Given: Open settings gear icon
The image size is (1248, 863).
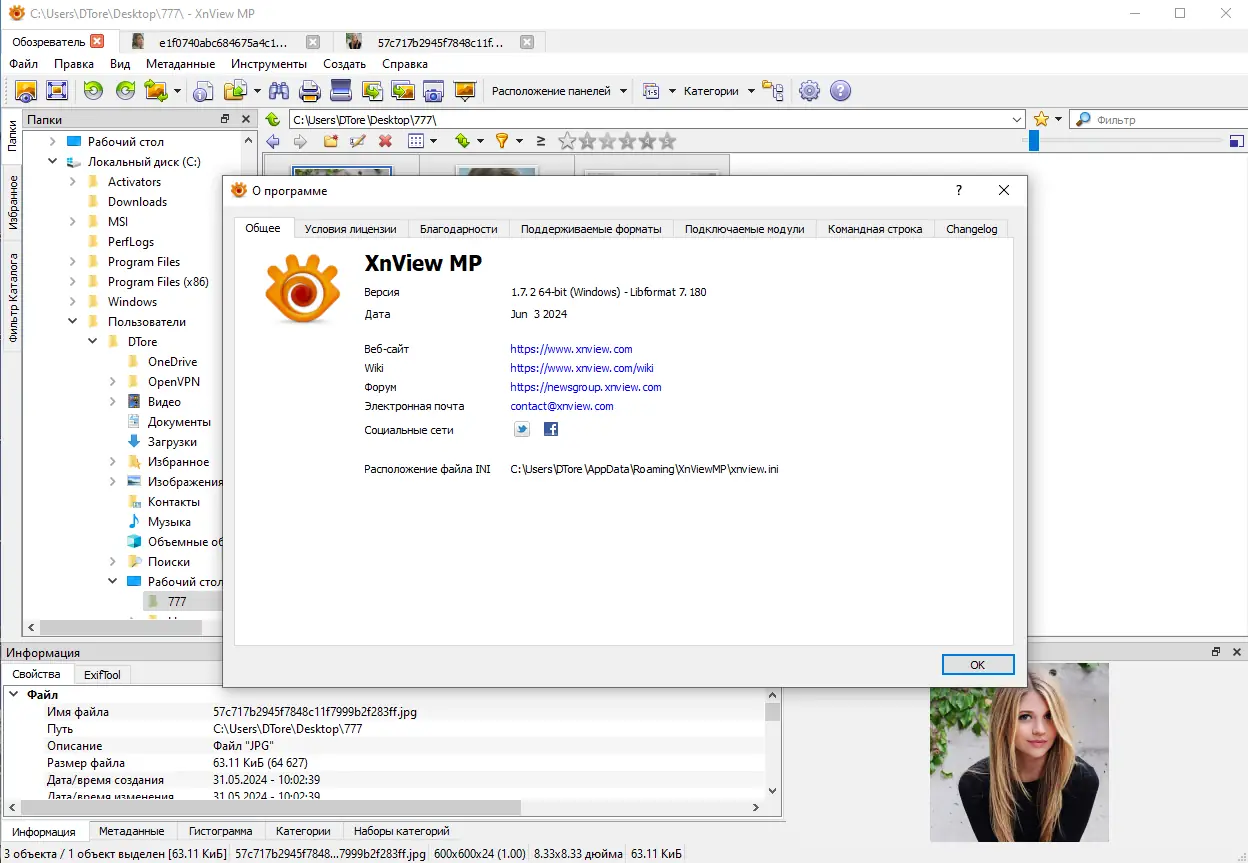Looking at the screenshot, I should pyautogui.click(x=809, y=91).
